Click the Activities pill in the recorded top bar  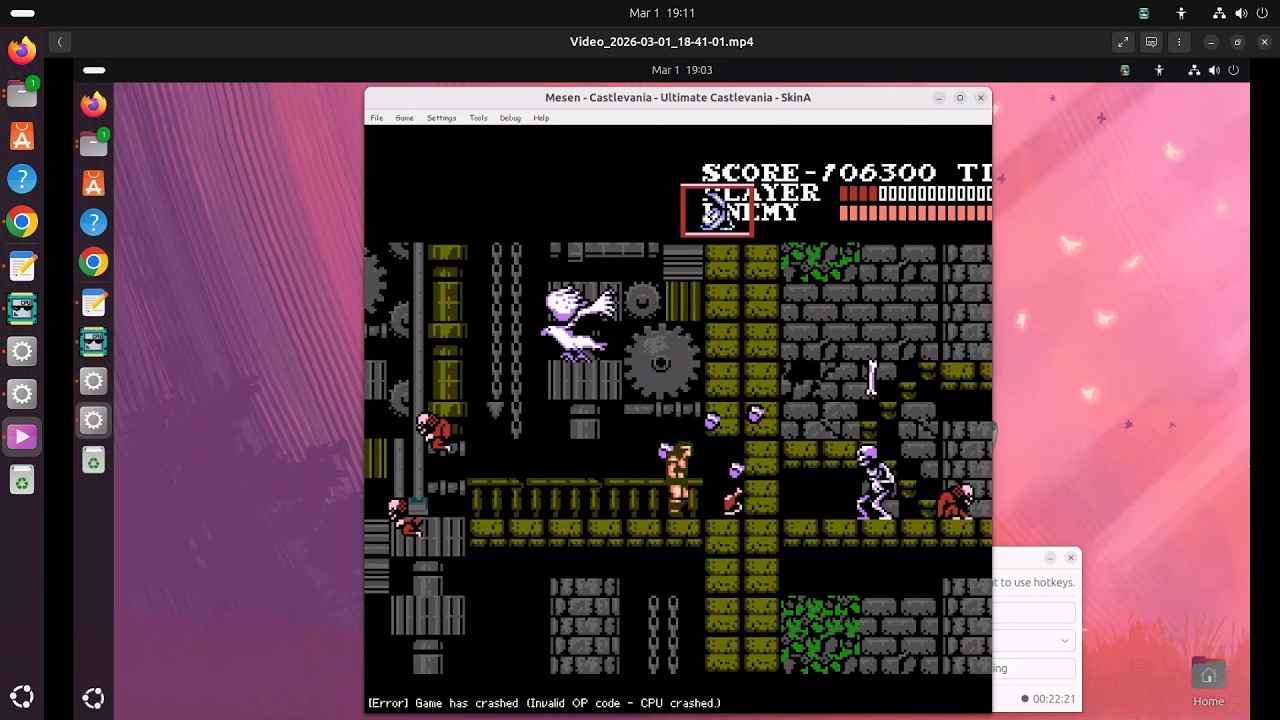click(x=94, y=70)
